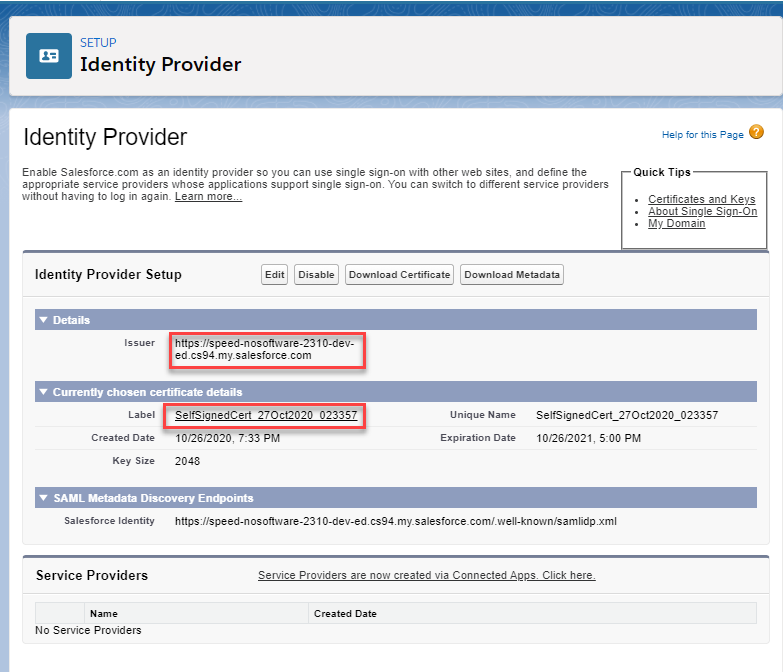Collapse the SAML Metadata Discovery Endpoints section
Screen dimensions: 783x672
tap(43, 498)
